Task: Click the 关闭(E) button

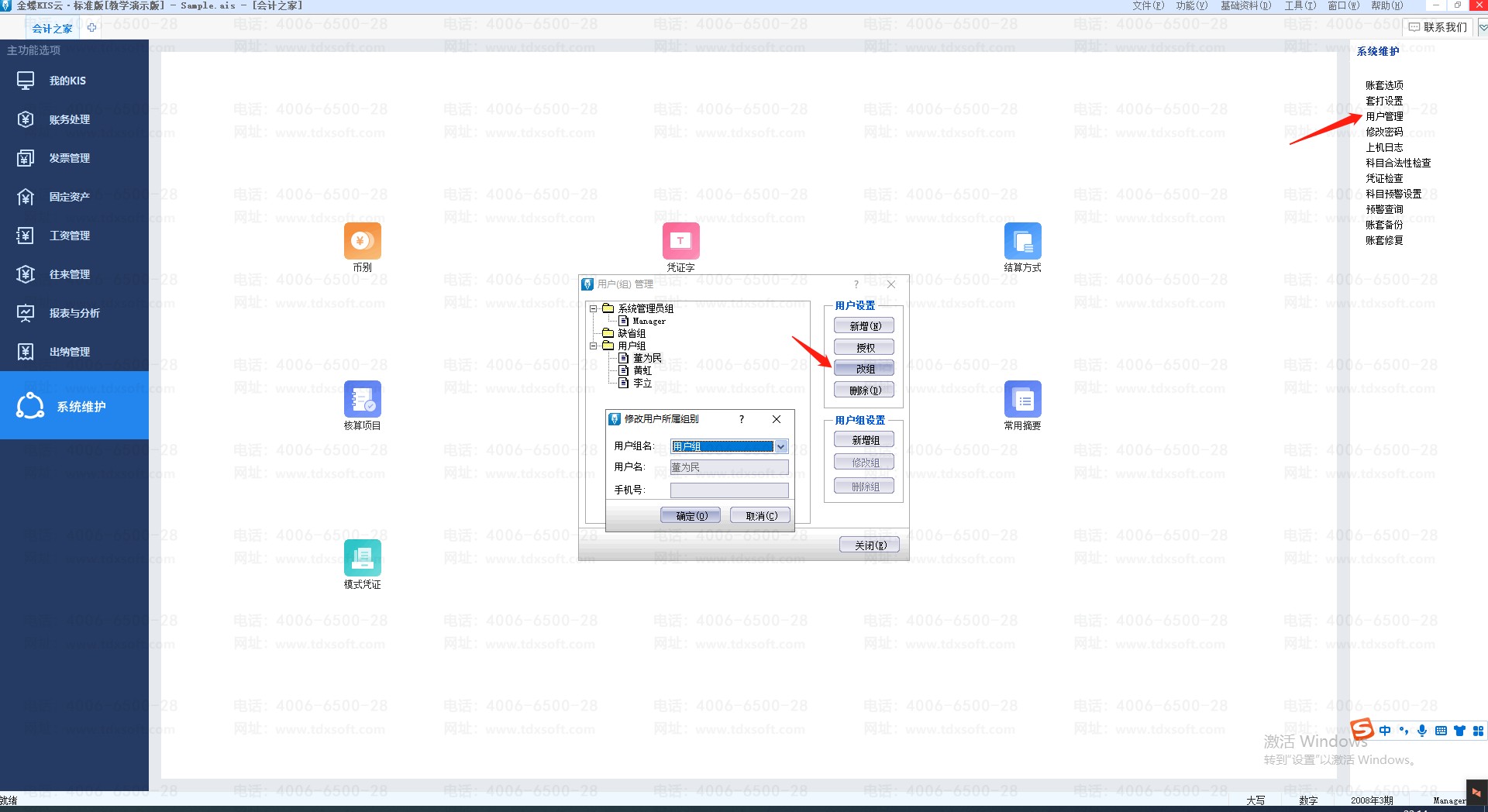Action: (x=870, y=545)
